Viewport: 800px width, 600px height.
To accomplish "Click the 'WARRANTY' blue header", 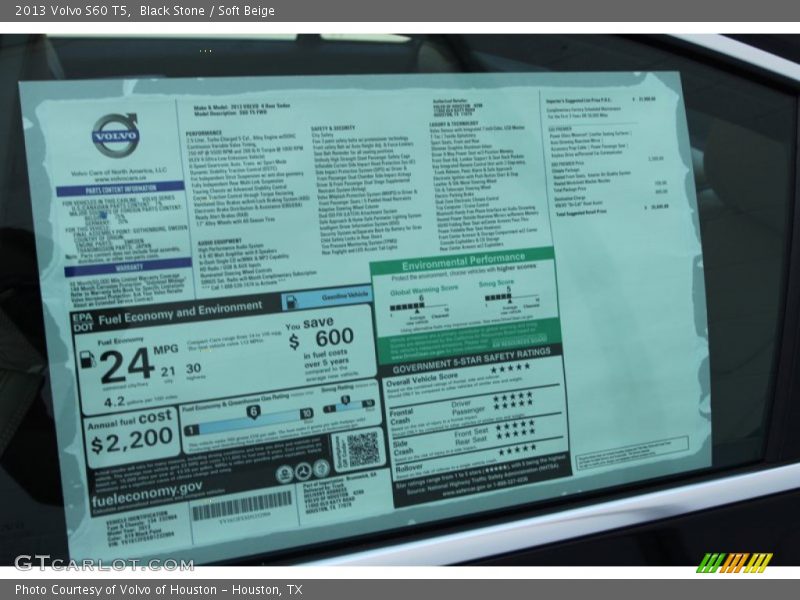I will pos(128,267).
